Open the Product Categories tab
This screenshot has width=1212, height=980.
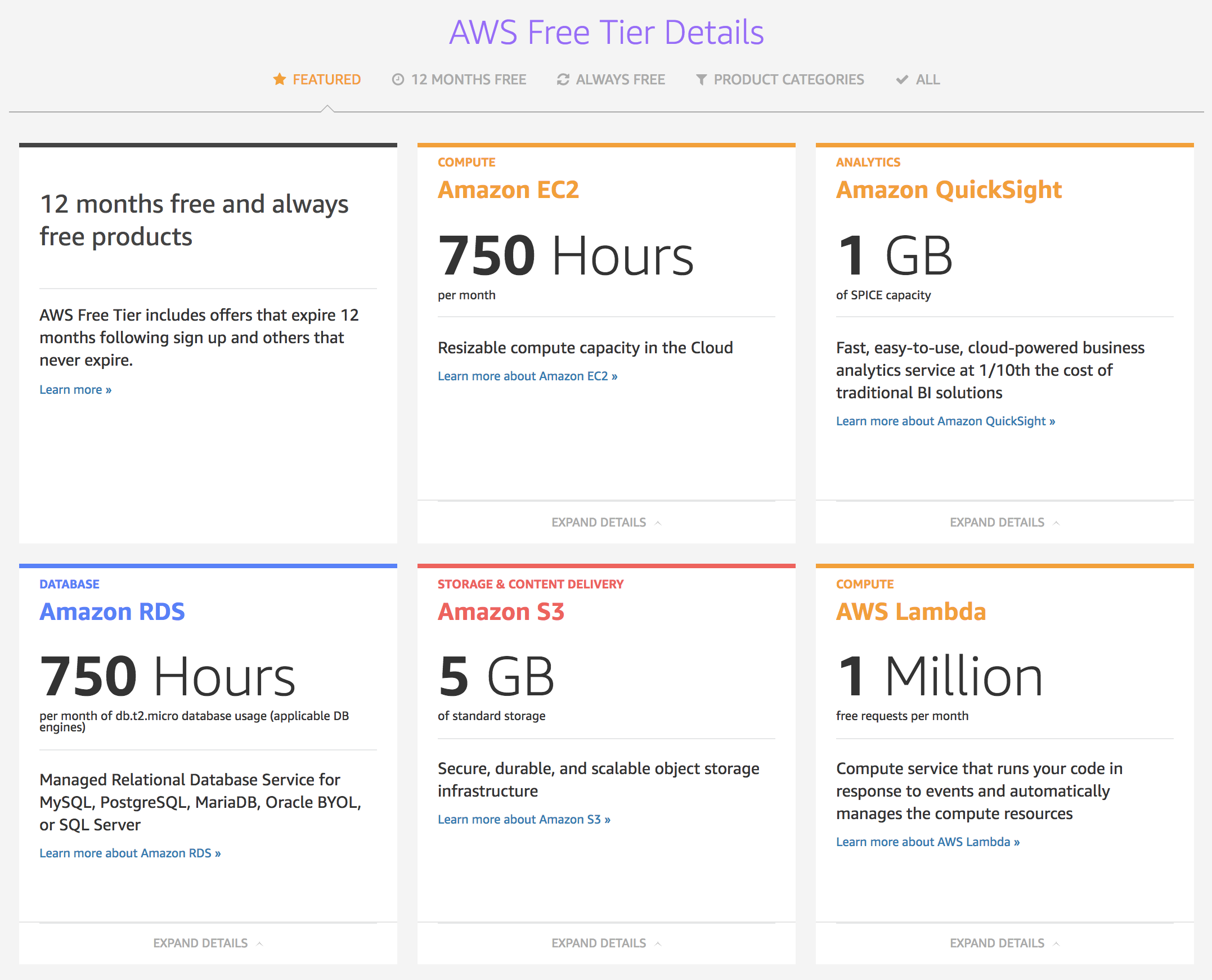pyautogui.click(x=780, y=79)
